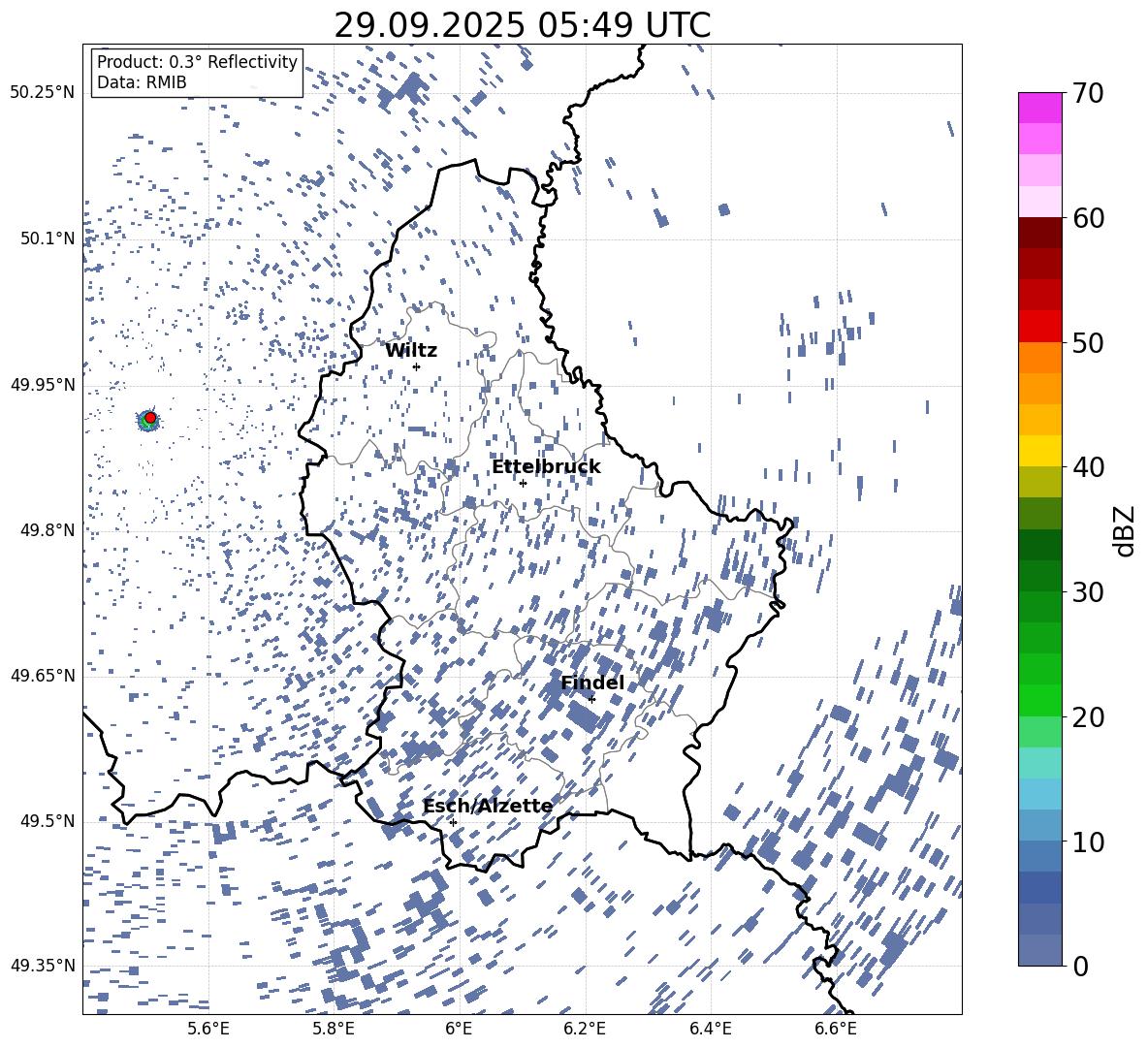Pick the bright red colorbar segment
Screen dimensions: 1148x1048
tap(1039, 327)
